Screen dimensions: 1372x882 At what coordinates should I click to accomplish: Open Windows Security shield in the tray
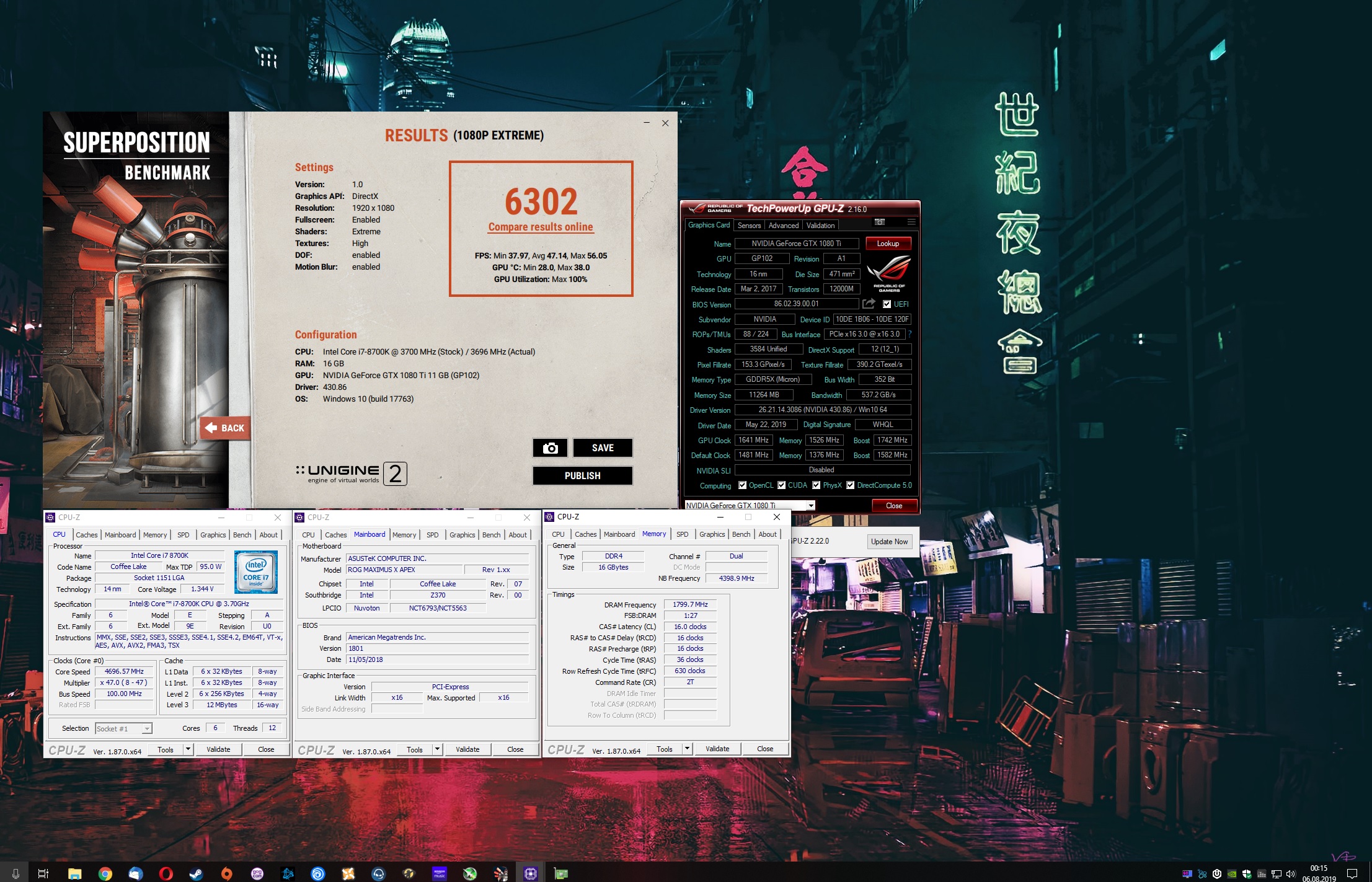pyautogui.click(x=1247, y=874)
